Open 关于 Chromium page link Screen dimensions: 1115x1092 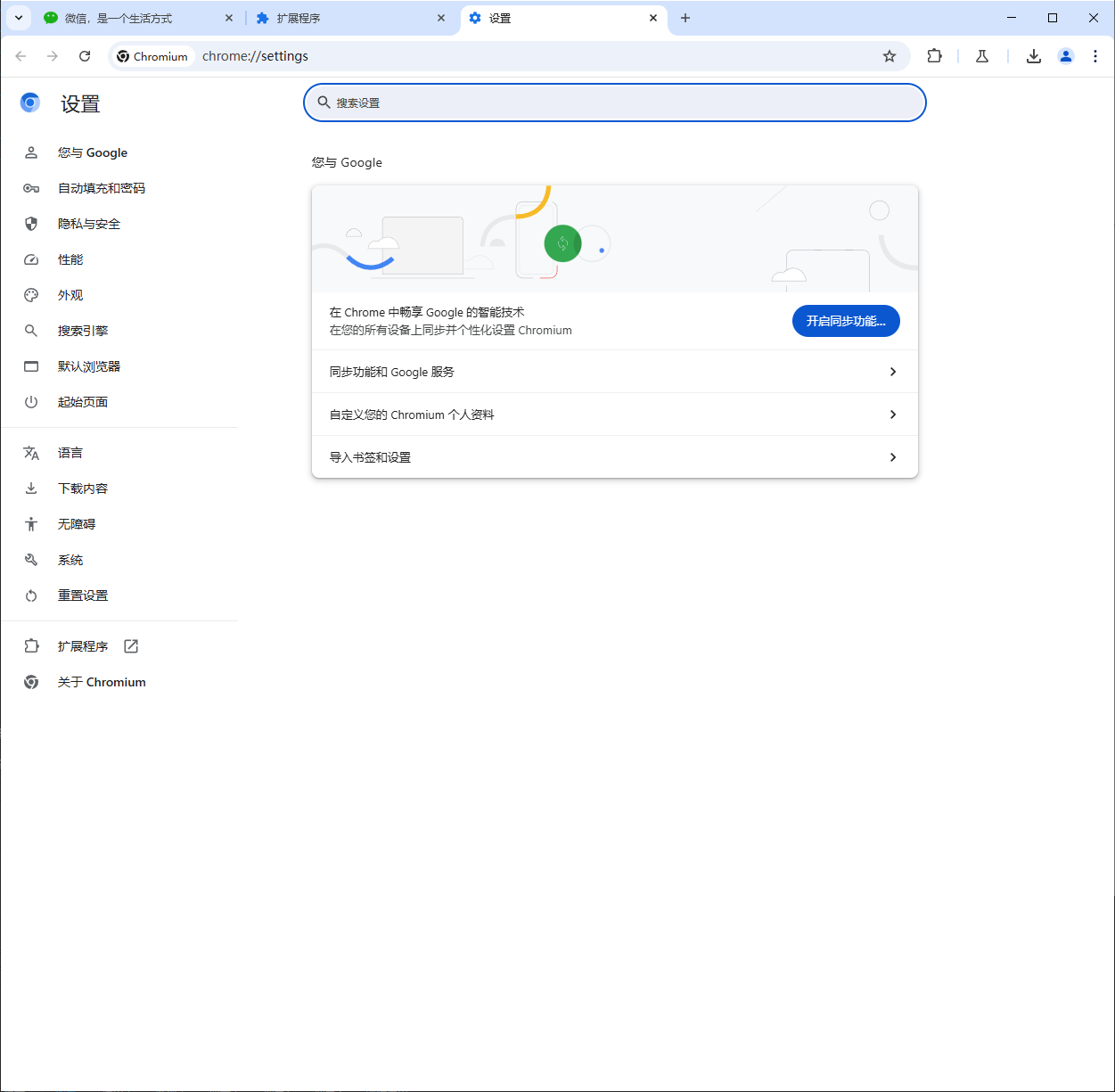coord(102,682)
